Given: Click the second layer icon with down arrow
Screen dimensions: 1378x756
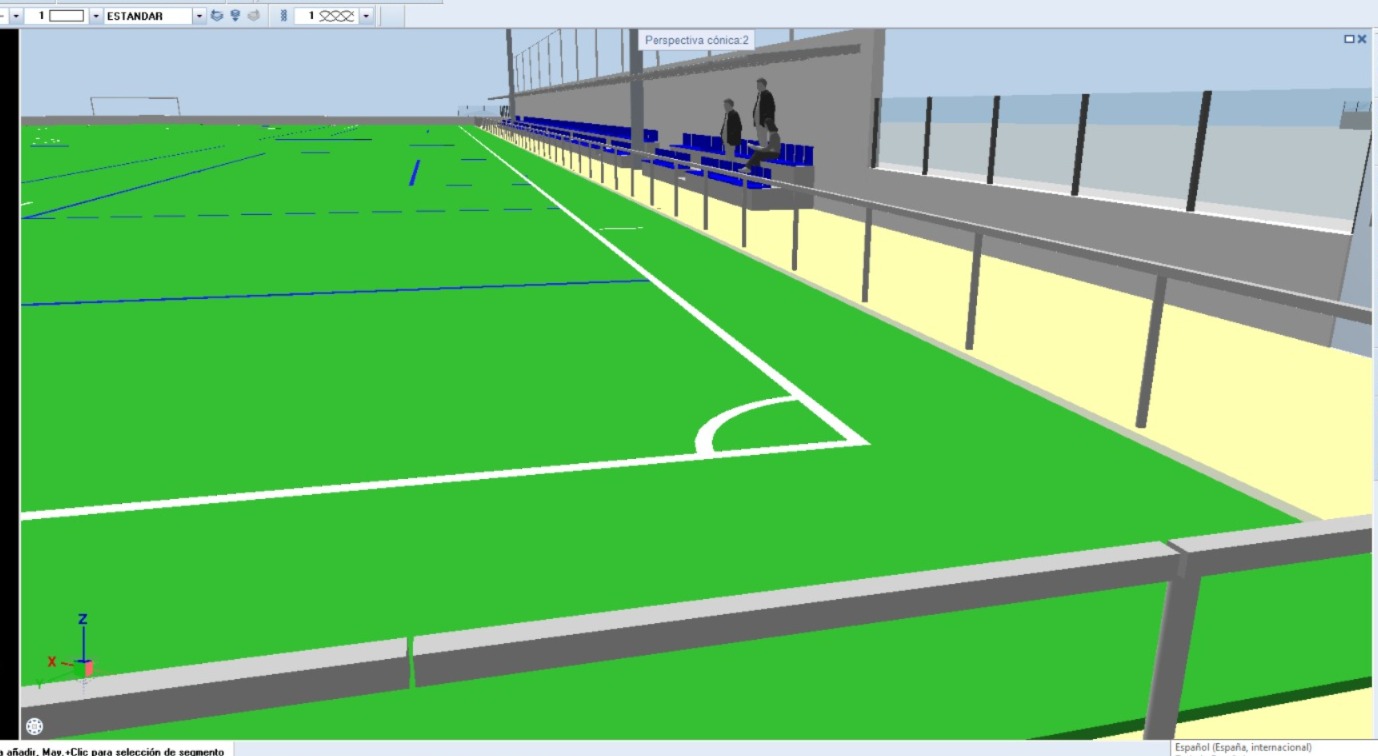Looking at the screenshot, I should pyautogui.click(x=235, y=16).
